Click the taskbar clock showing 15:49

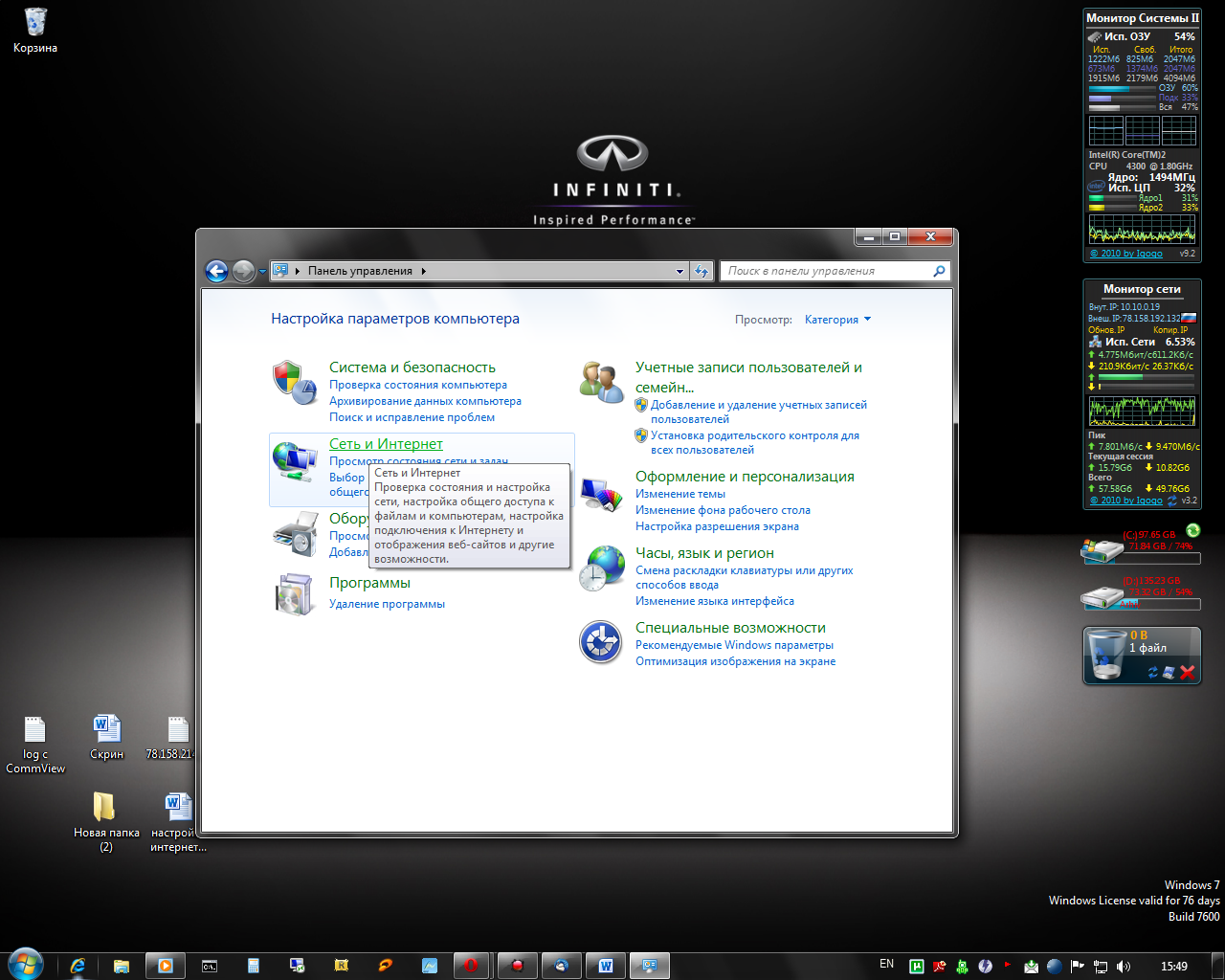click(1173, 967)
